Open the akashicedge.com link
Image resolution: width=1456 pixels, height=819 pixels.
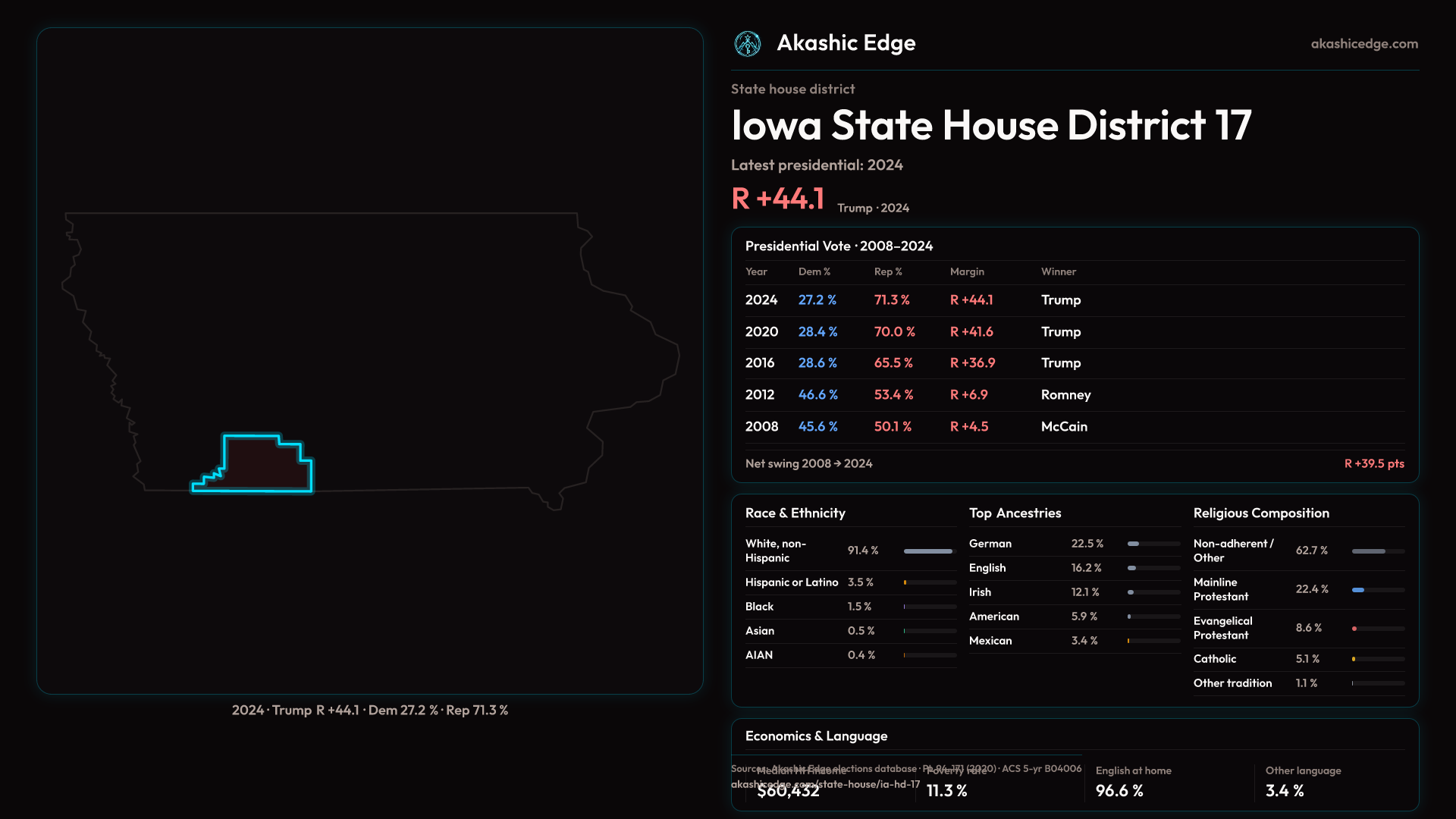pyautogui.click(x=1363, y=44)
